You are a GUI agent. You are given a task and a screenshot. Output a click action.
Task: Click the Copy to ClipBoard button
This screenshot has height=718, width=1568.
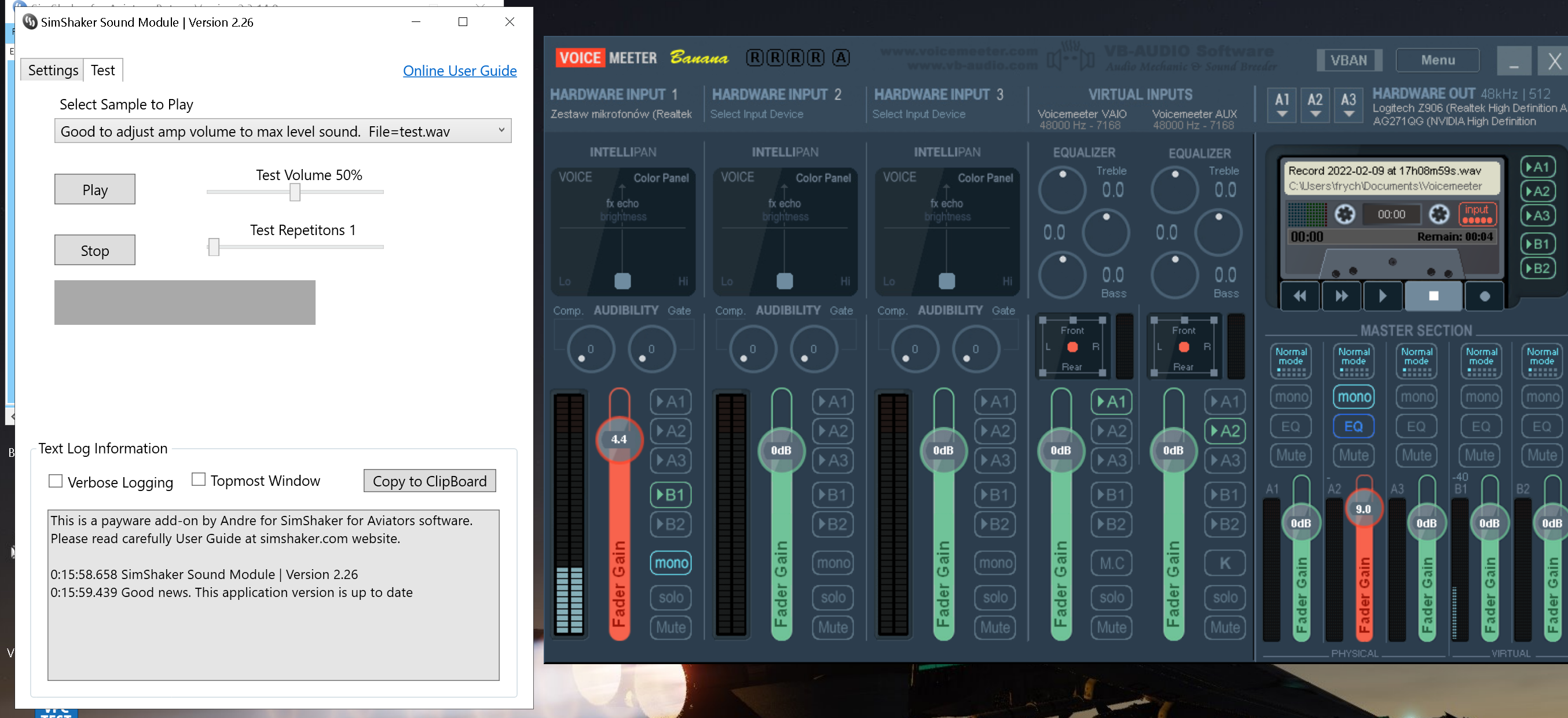tap(430, 481)
